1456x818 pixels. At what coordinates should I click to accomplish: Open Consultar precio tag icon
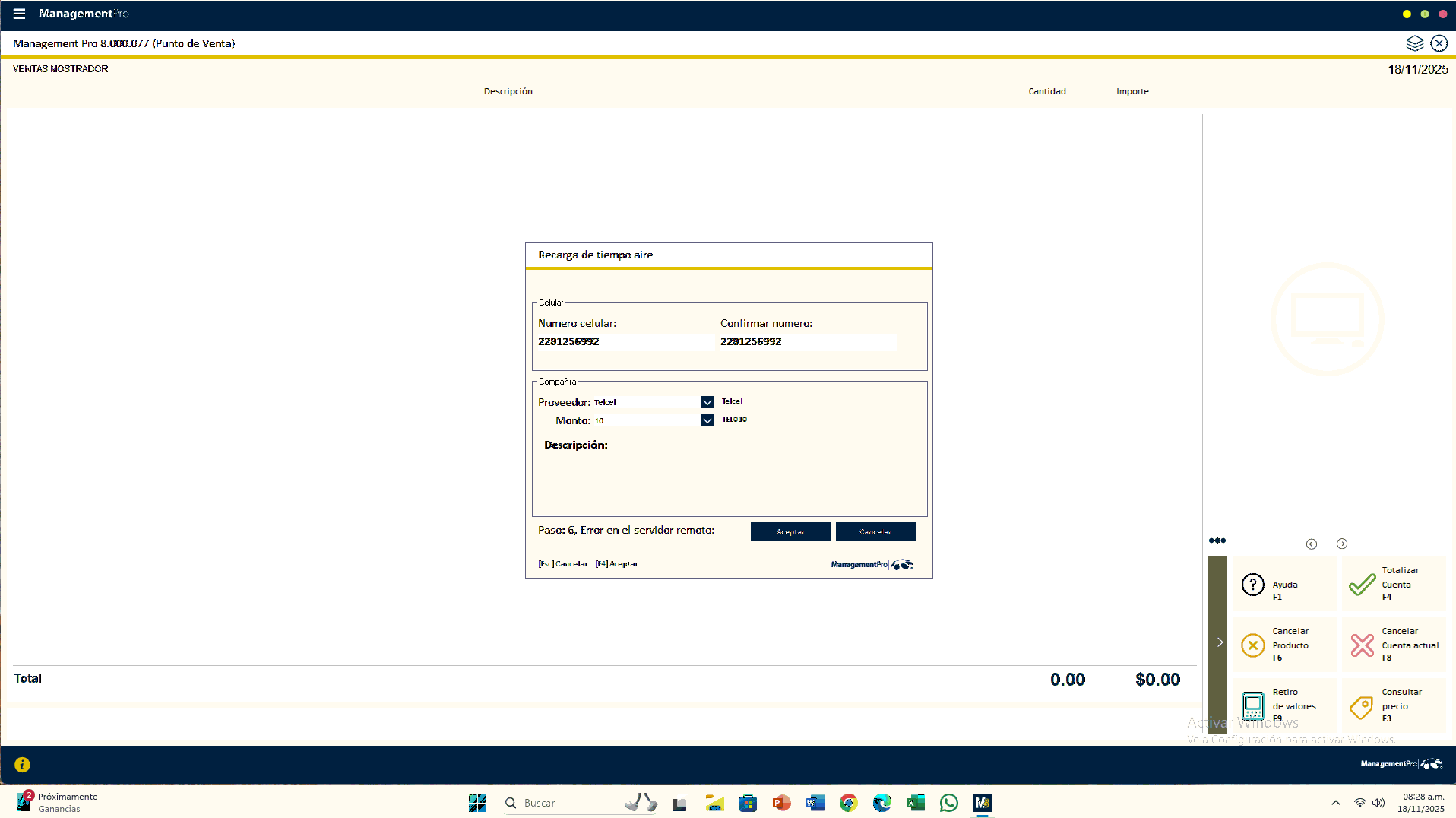click(1362, 706)
